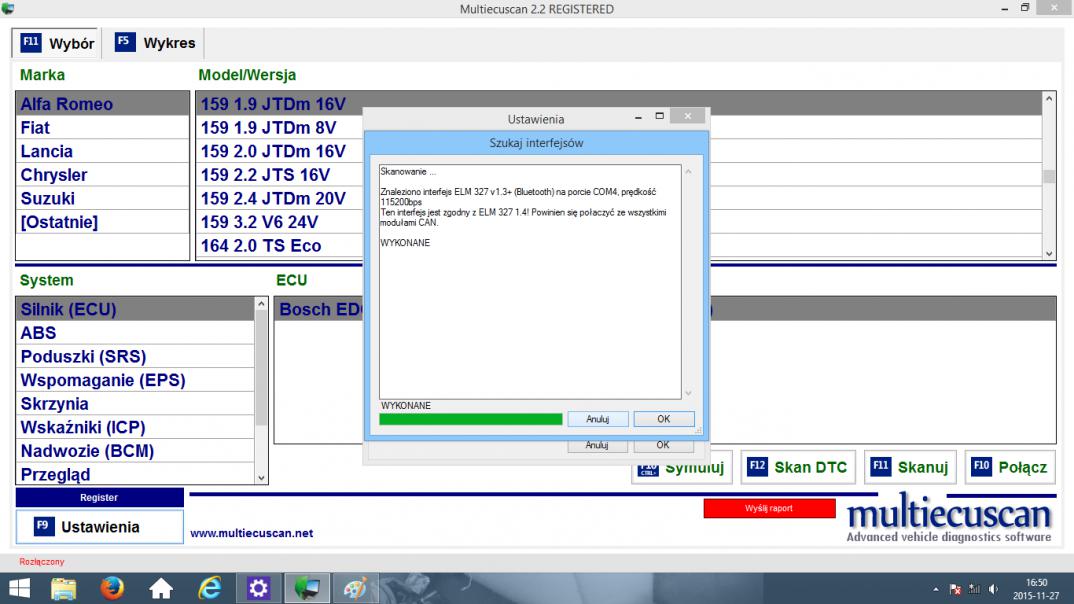Viewport: 1074px width, 604px height.
Task: Open www.multiecuscan.net link
Action: coord(251,533)
